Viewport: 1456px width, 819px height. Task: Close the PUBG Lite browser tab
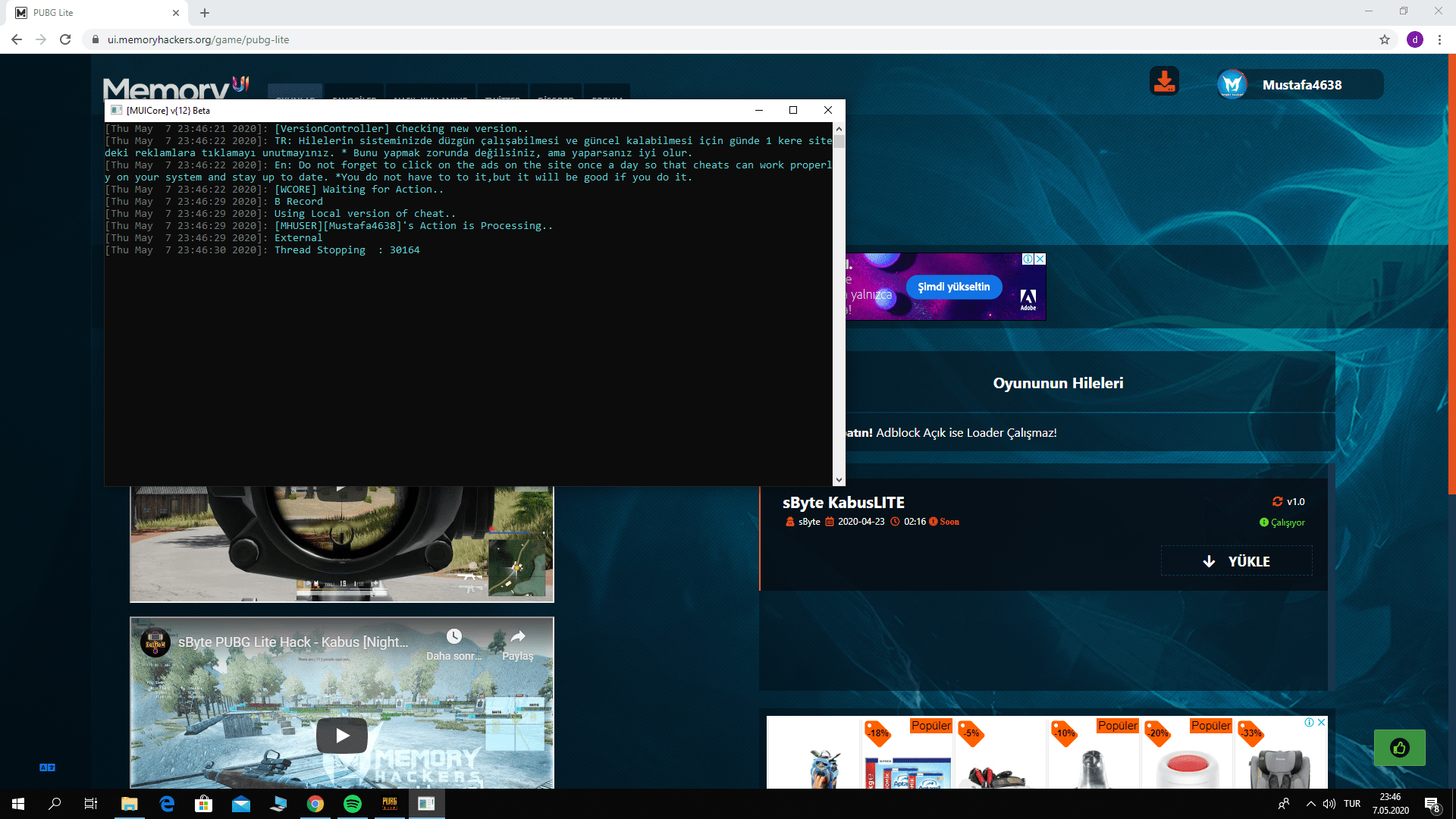176,13
